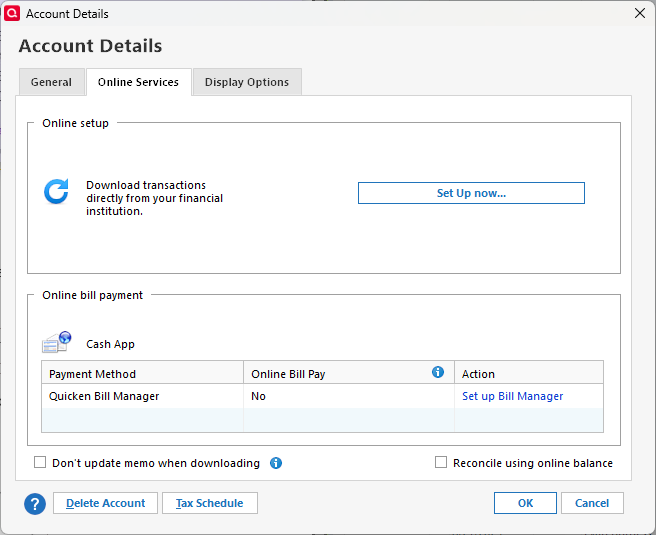The height and width of the screenshot is (535, 656).
Task: Click the Payment Method column header
Action: click(92, 374)
